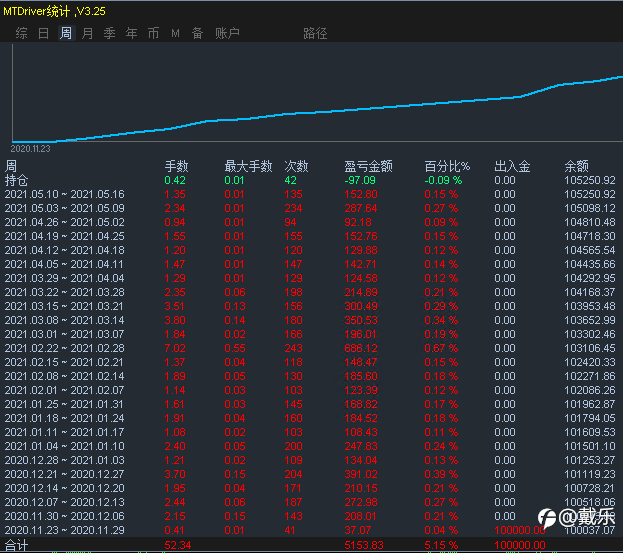This screenshot has height=553, width=623.
Task: Select week row 2021.03.22 ~ 2021.03.28
Action: [x=64, y=292]
